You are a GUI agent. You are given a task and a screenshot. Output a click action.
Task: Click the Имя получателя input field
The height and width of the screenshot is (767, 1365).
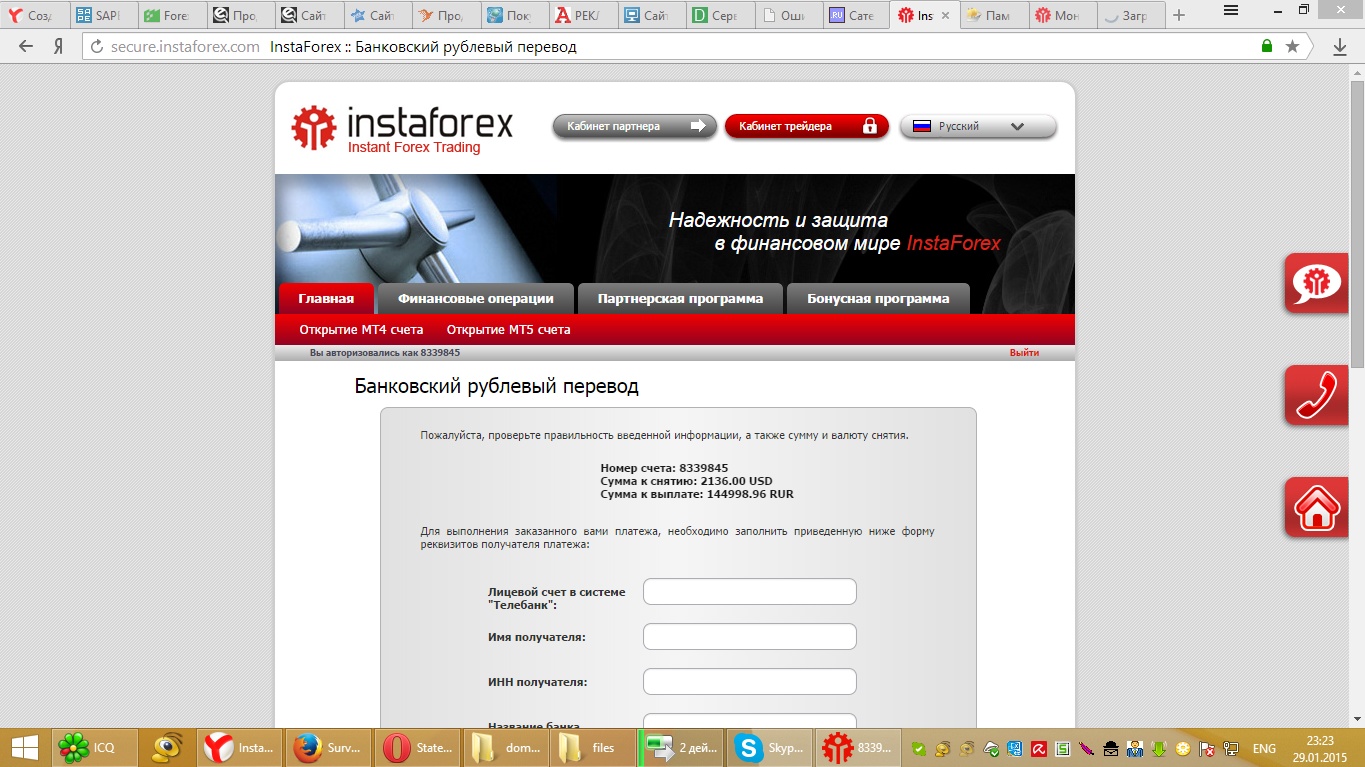[x=749, y=637]
